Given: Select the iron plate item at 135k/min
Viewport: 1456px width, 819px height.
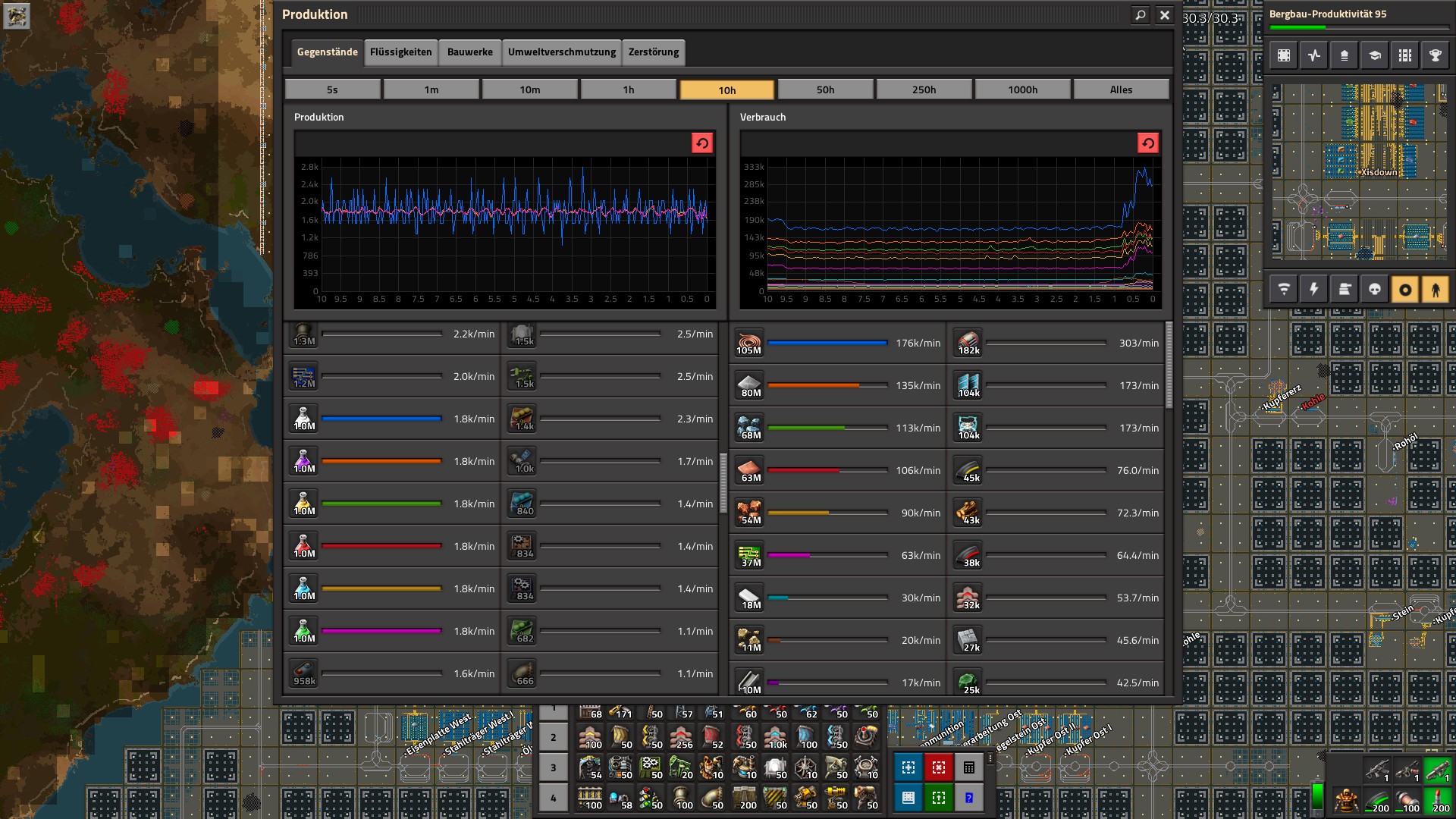Looking at the screenshot, I should [x=748, y=385].
